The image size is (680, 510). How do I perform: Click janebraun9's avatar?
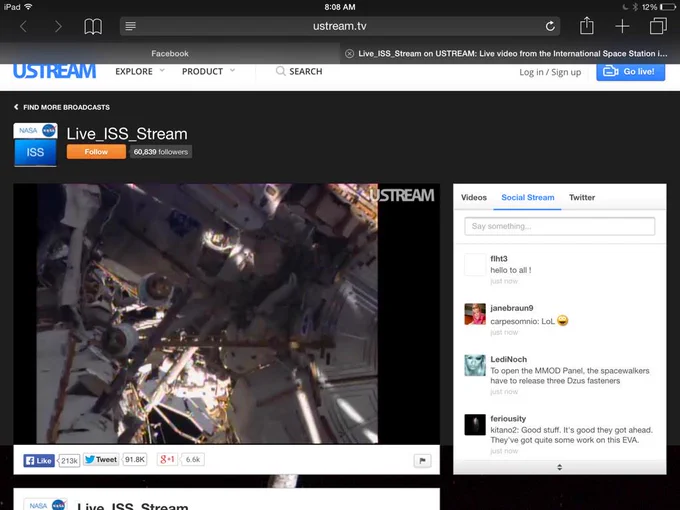475,314
